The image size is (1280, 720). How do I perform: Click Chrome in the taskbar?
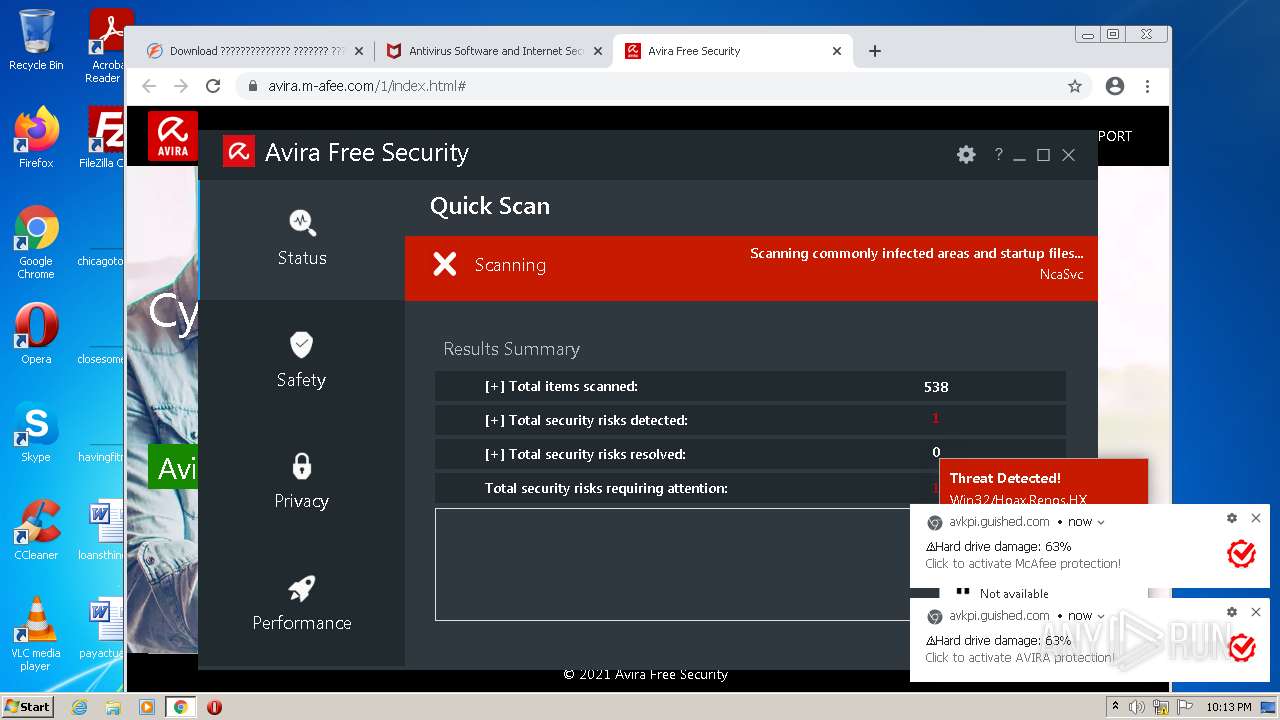coord(180,707)
